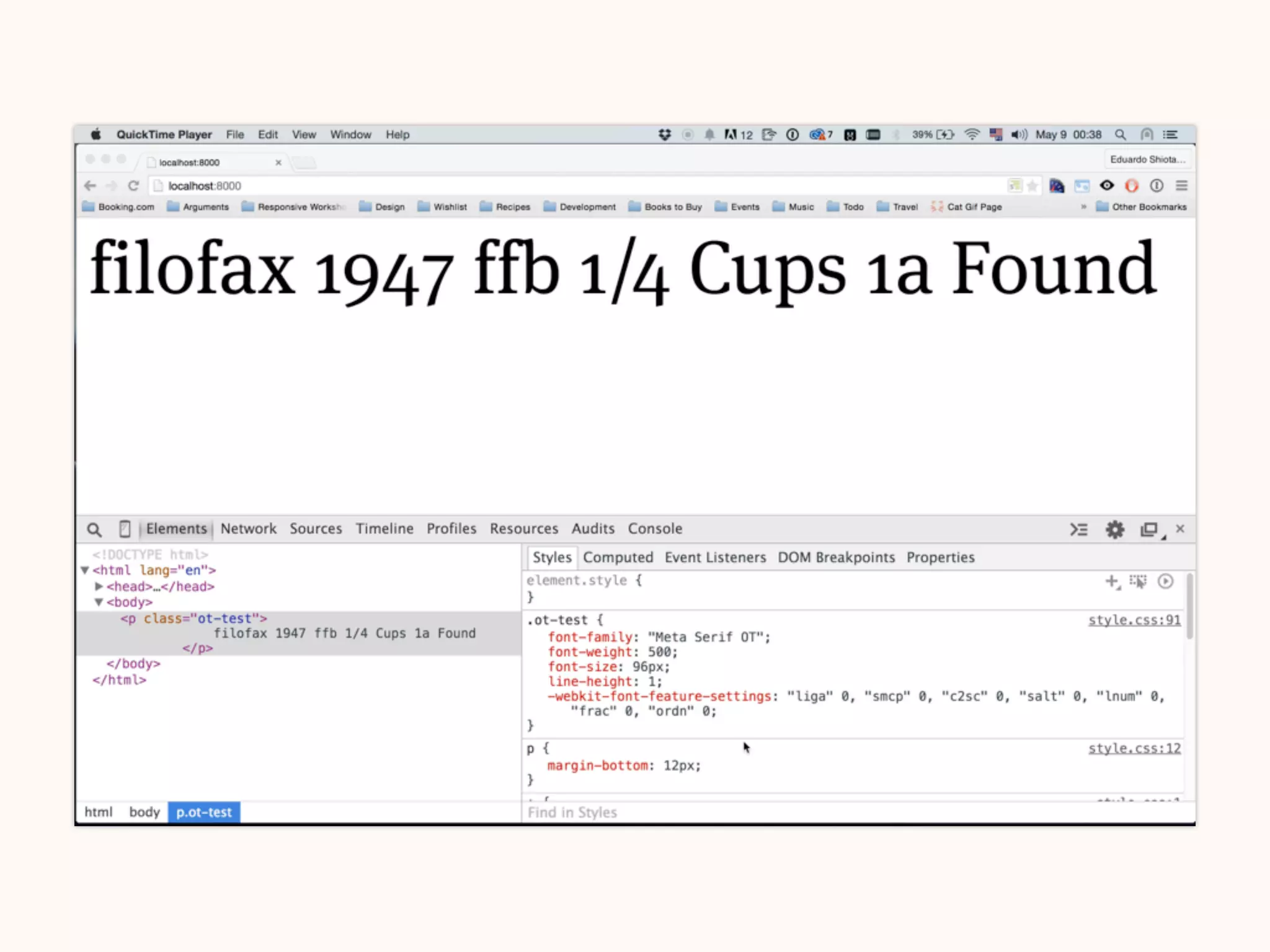Open DevTools settings gear
This screenshot has width=1270, height=952.
(1115, 529)
